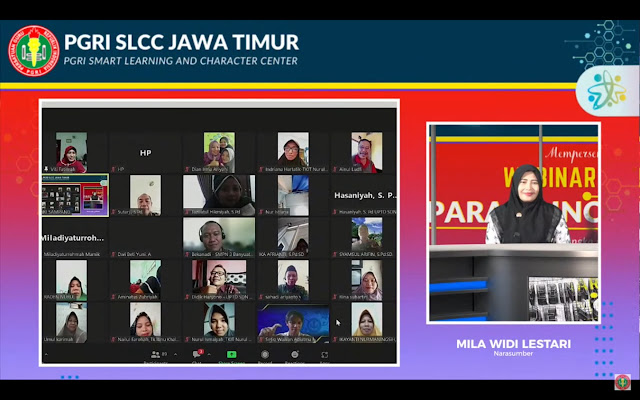
Task: Expand the chevron at the toolbar's beginning
Action: pyautogui.click(x=46, y=354)
